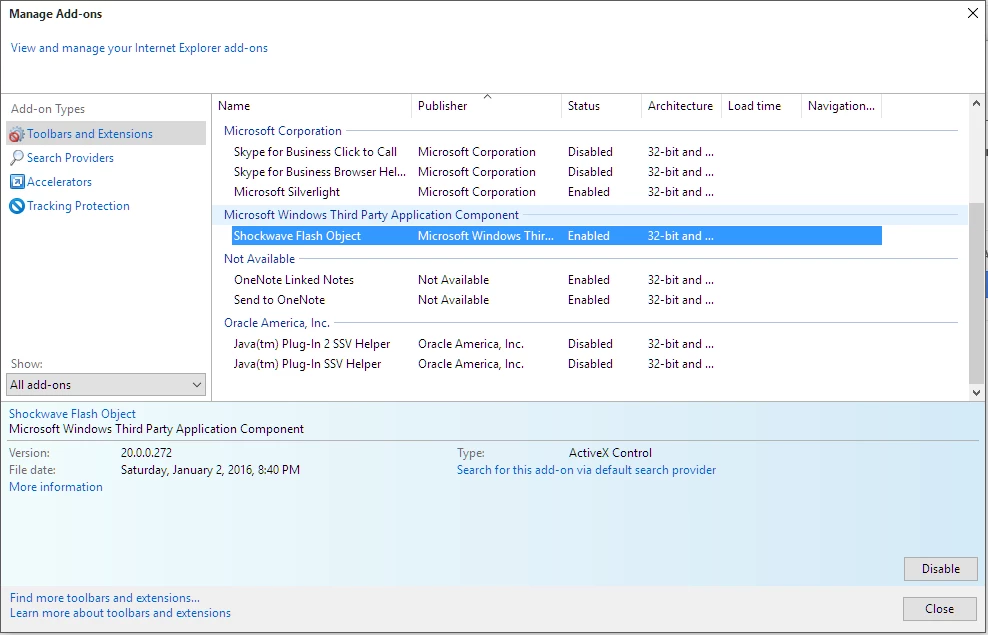Click the version value 20.0.0.272
988x635 pixels.
pyautogui.click(x=146, y=453)
